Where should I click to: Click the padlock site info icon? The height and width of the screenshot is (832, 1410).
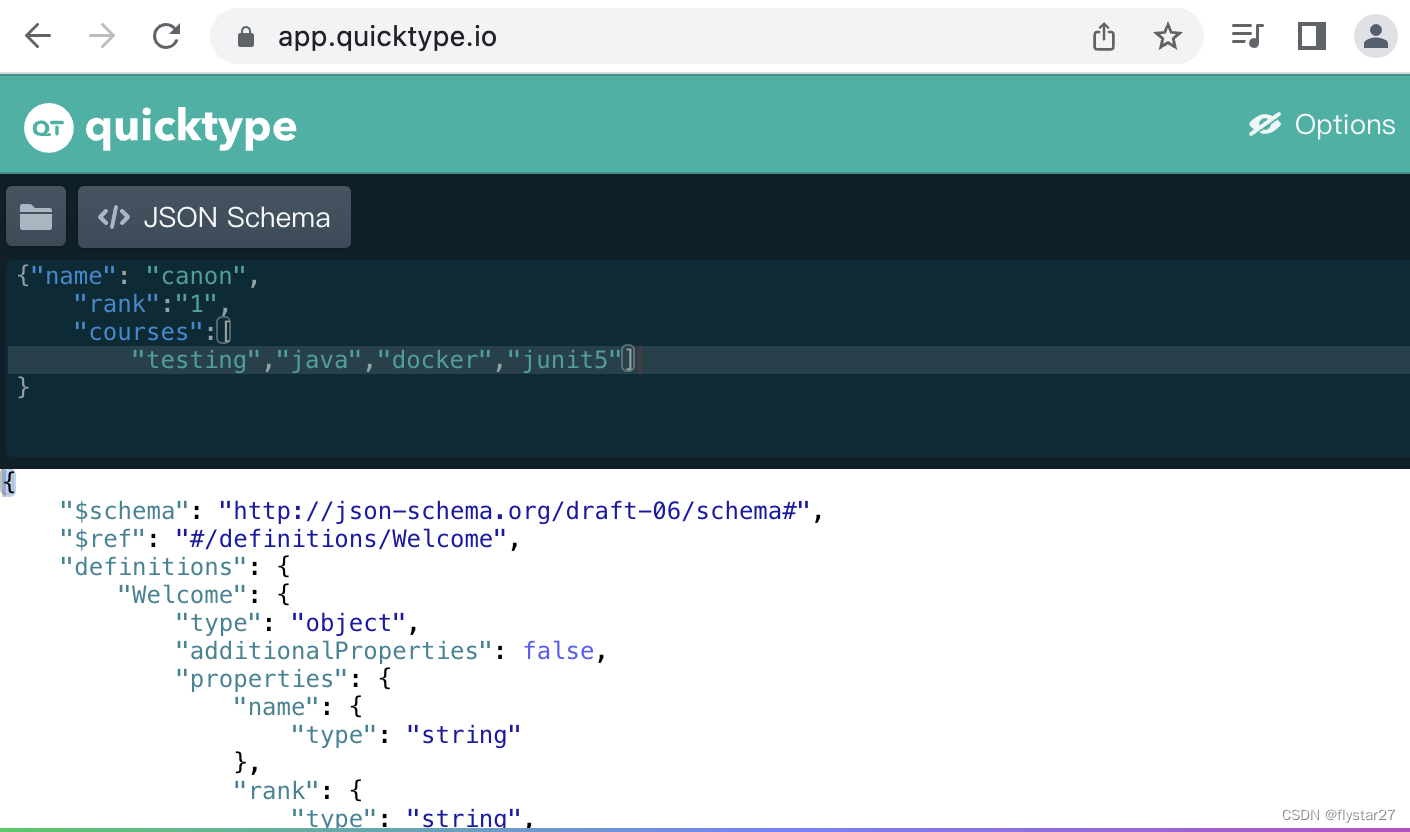click(246, 38)
